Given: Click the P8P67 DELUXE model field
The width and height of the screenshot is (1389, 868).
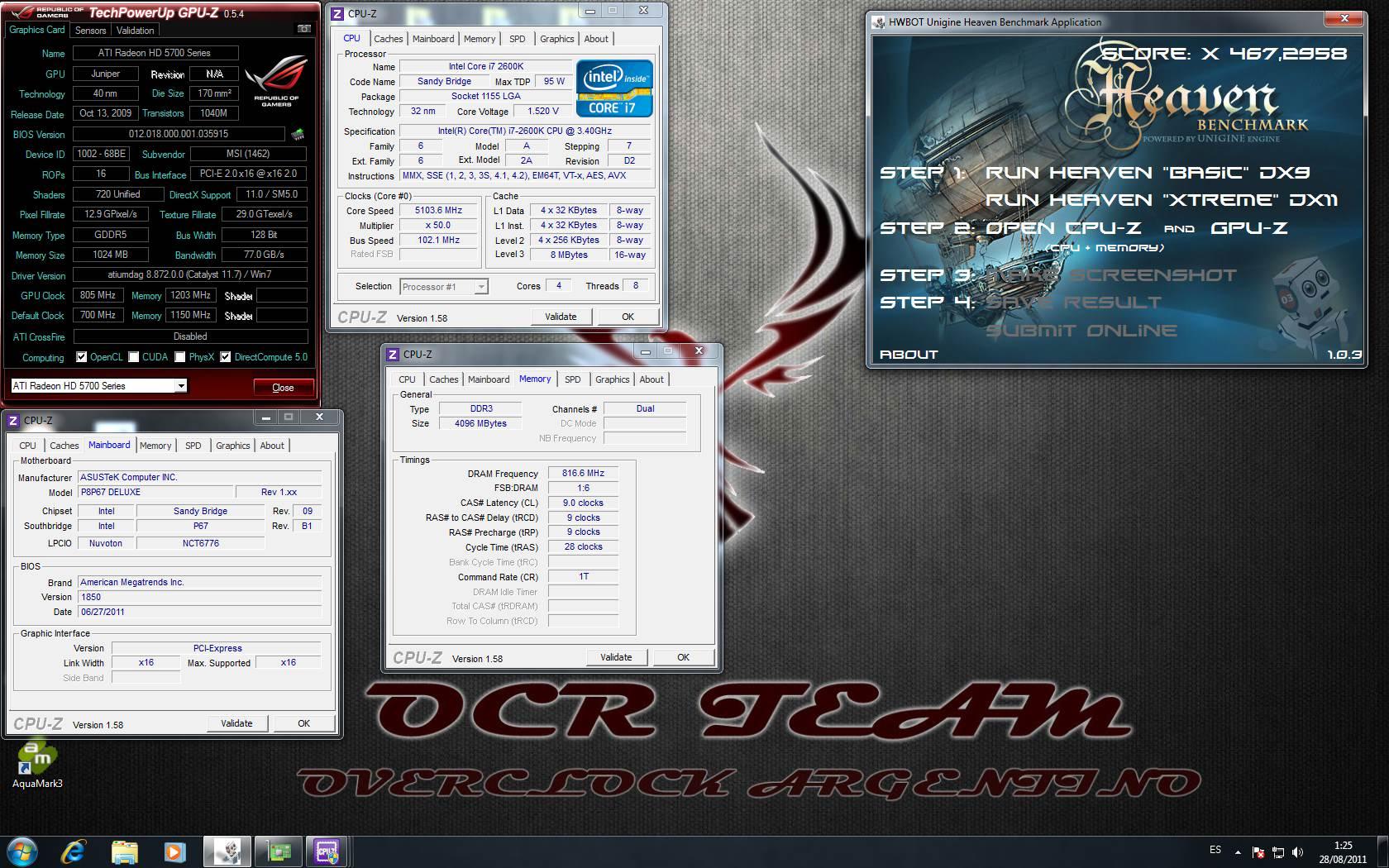Looking at the screenshot, I should [x=154, y=492].
